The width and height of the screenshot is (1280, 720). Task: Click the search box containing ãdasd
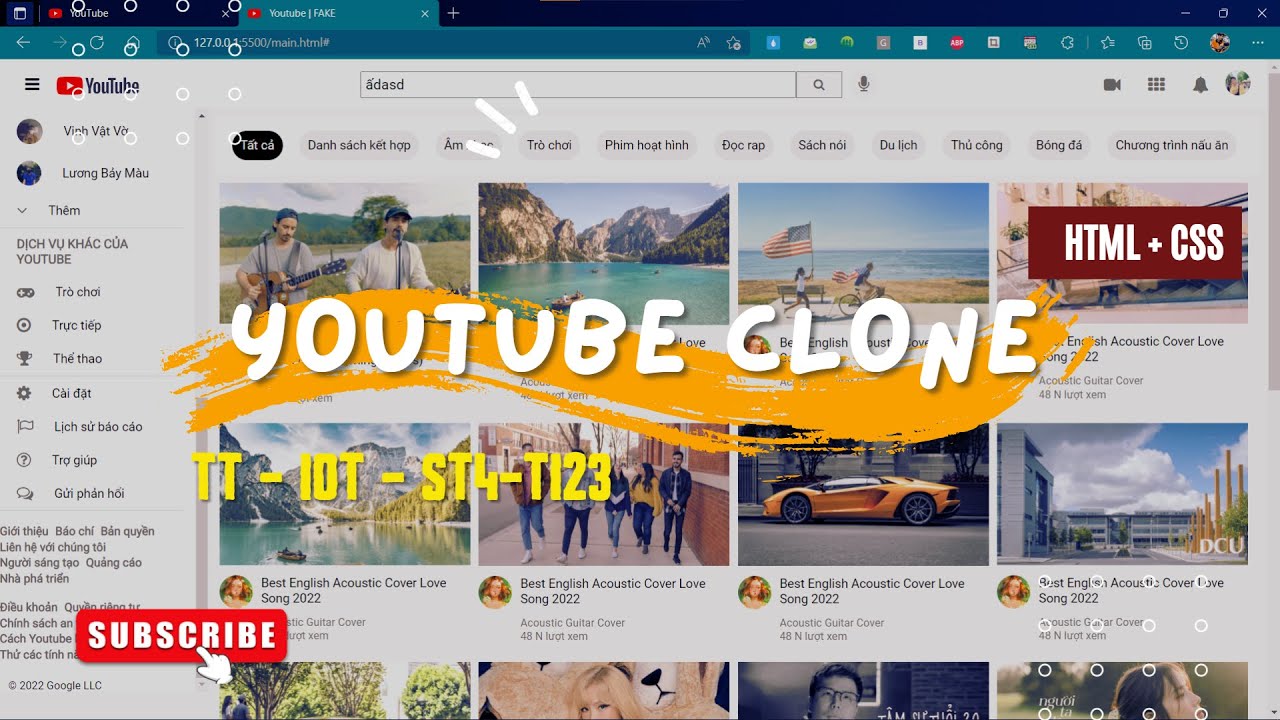tap(578, 85)
